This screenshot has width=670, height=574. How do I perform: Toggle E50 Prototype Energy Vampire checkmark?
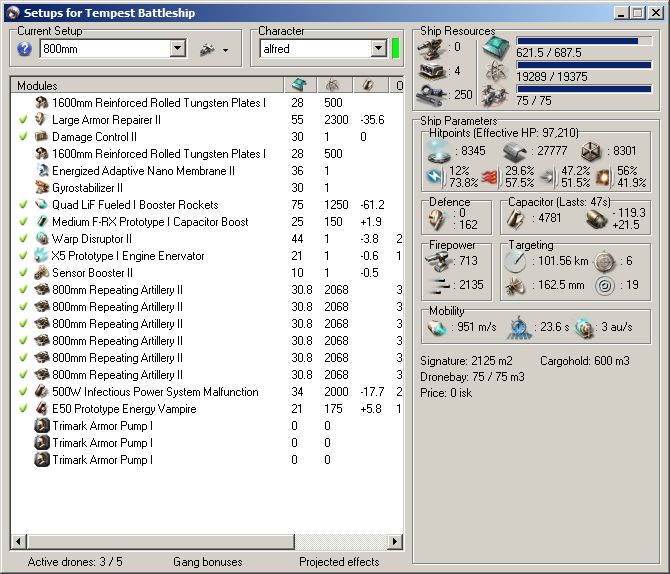[x=24, y=408]
